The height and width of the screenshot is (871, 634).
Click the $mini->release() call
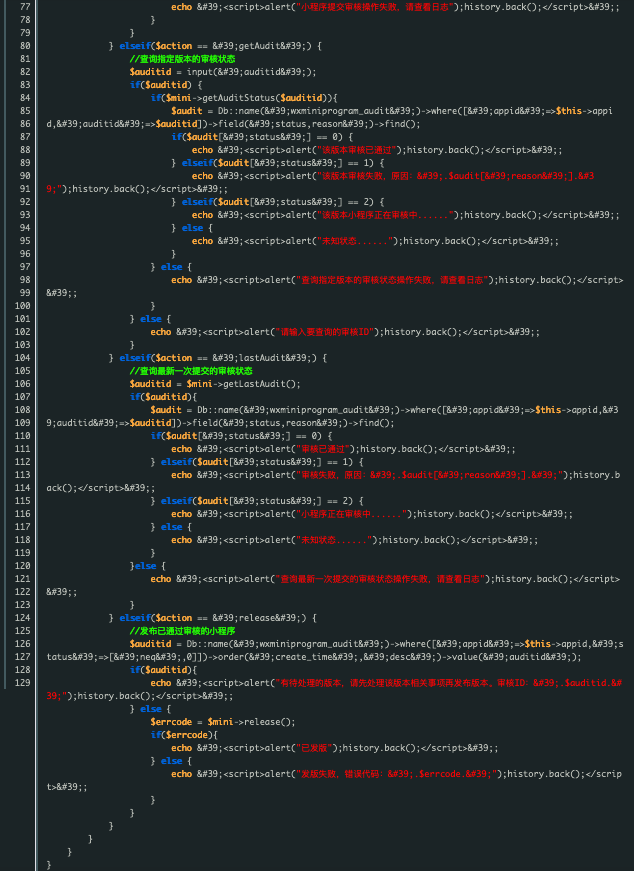[x=251, y=722]
